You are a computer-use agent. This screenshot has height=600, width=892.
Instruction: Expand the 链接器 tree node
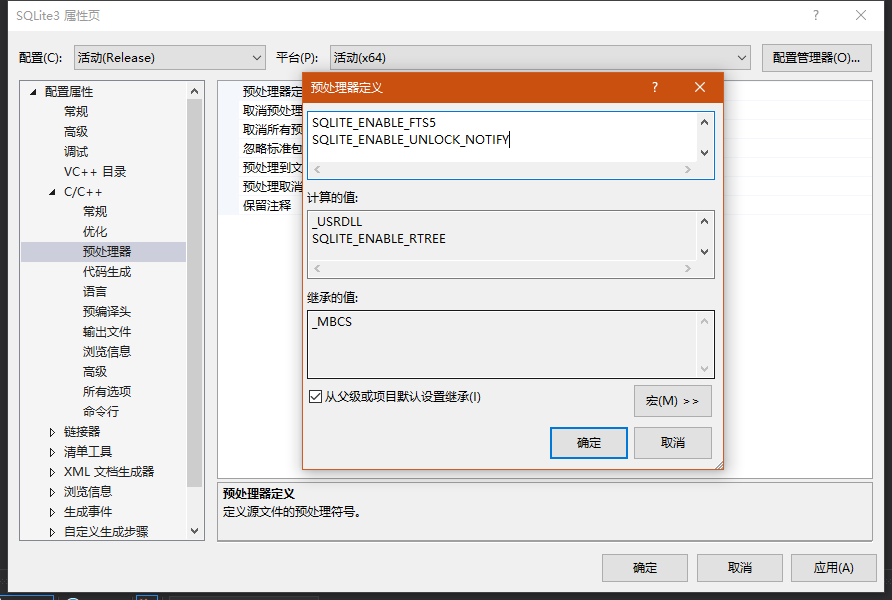(x=52, y=431)
